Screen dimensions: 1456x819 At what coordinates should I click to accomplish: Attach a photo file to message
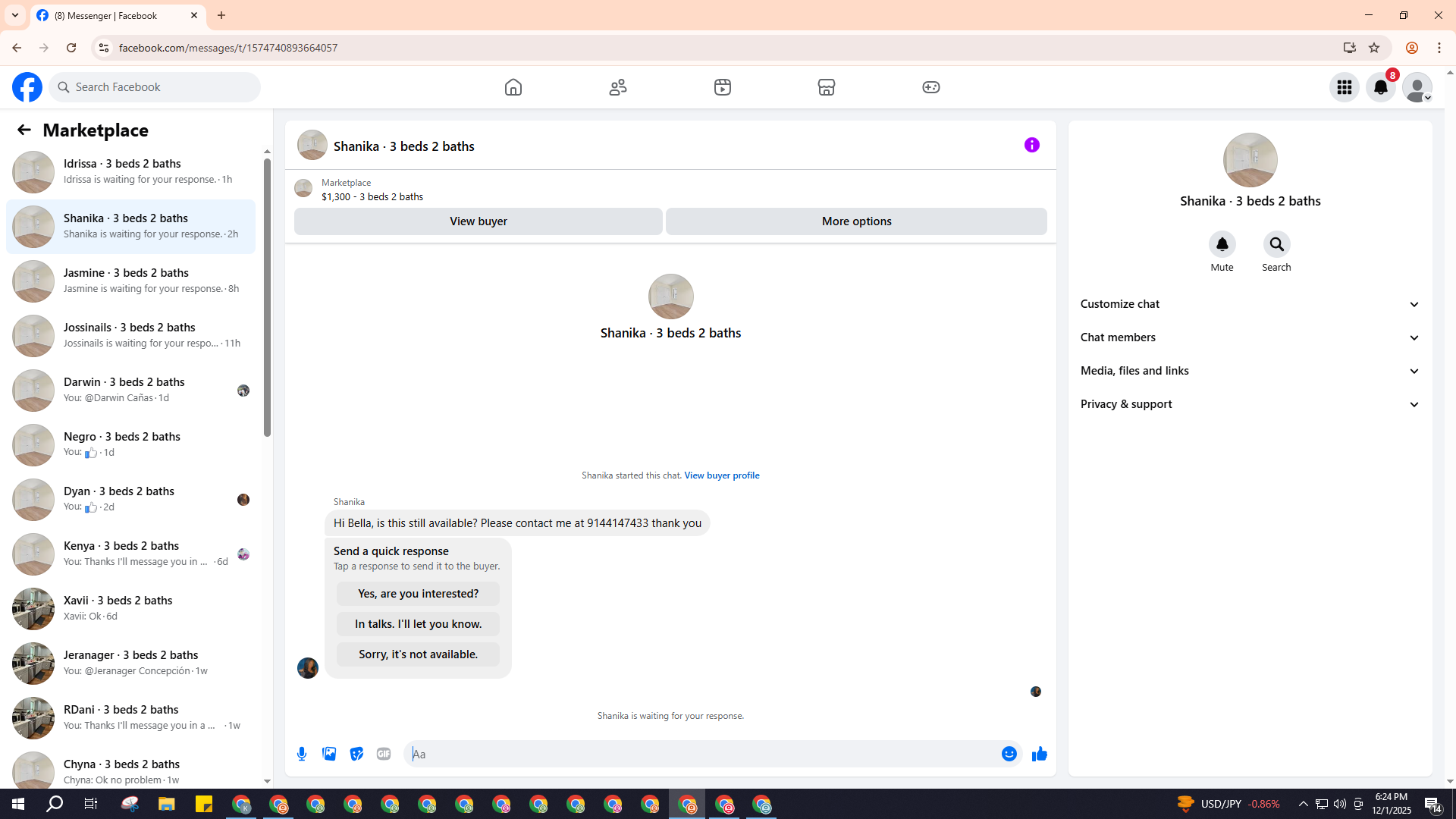(329, 754)
